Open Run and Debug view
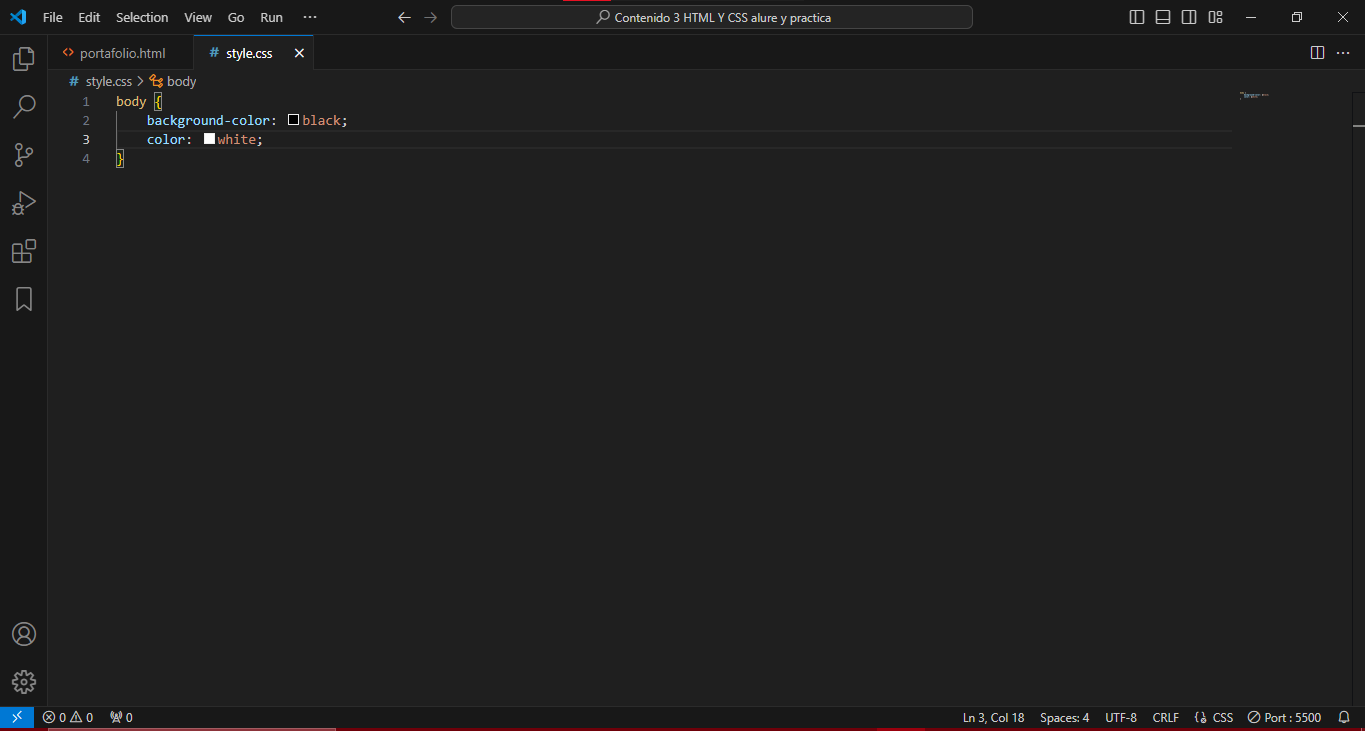The image size is (1365, 731). pyautogui.click(x=24, y=203)
